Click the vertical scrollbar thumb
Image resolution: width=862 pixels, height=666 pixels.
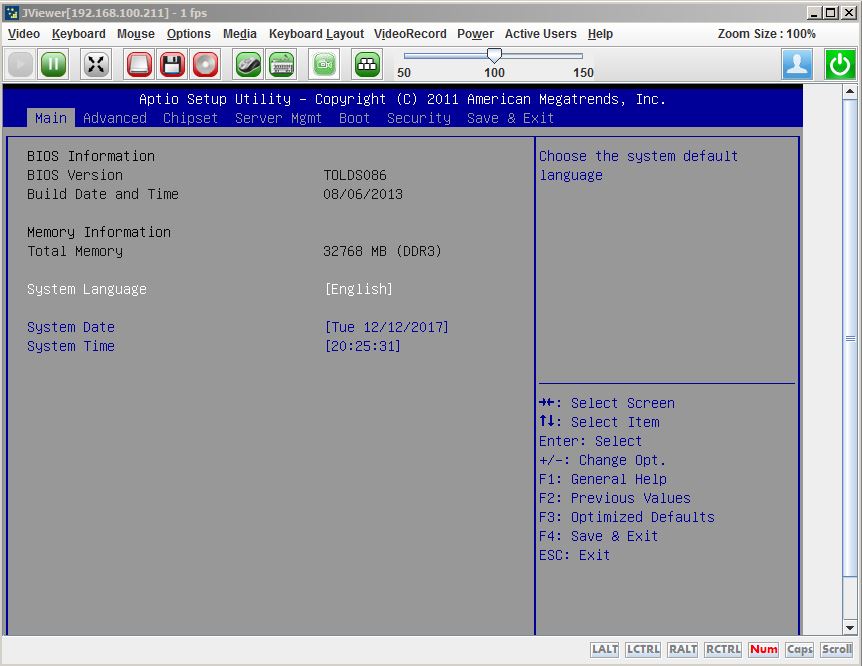click(850, 338)
